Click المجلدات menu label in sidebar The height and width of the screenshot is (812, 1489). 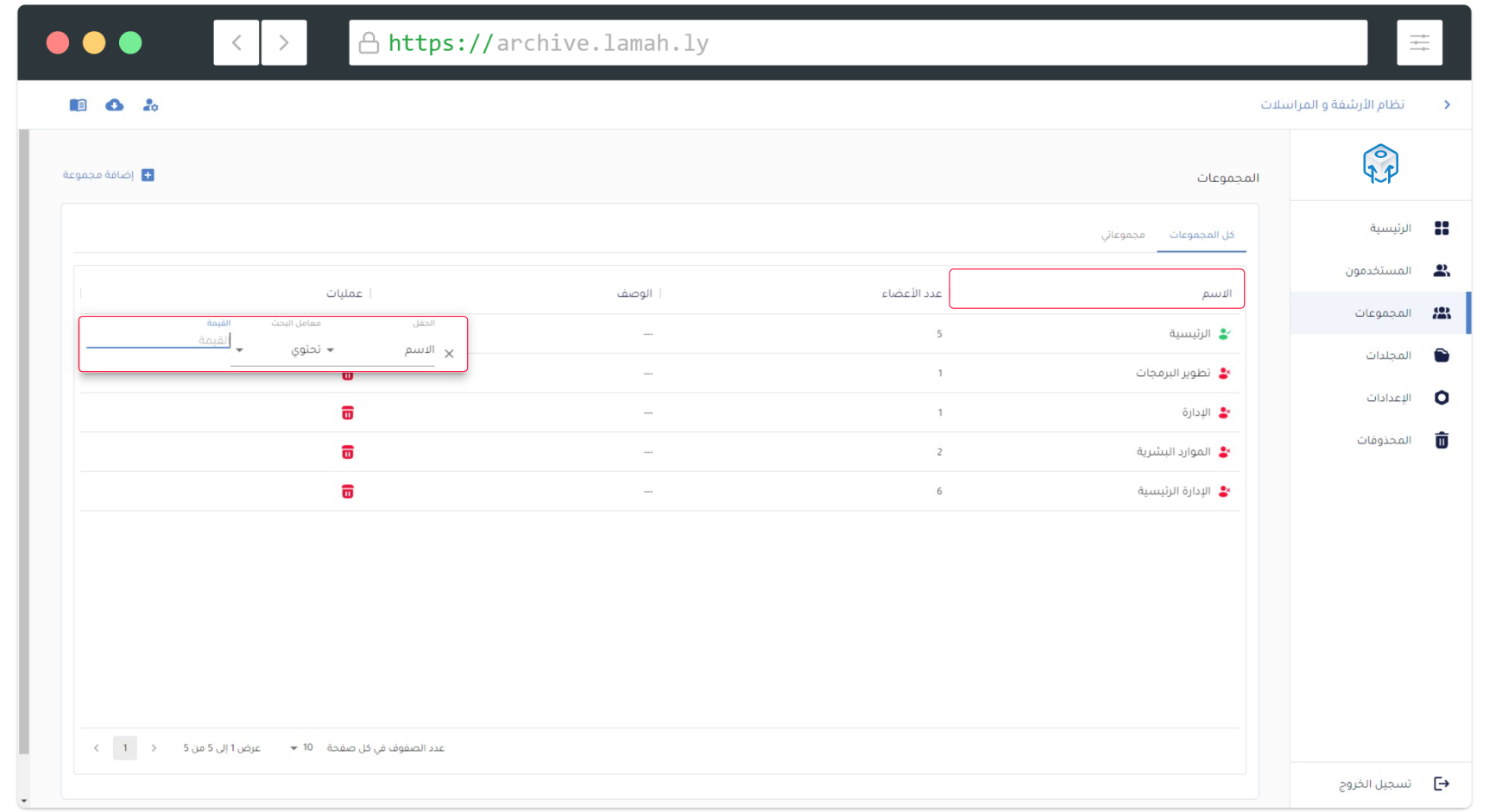[1388, 356]
